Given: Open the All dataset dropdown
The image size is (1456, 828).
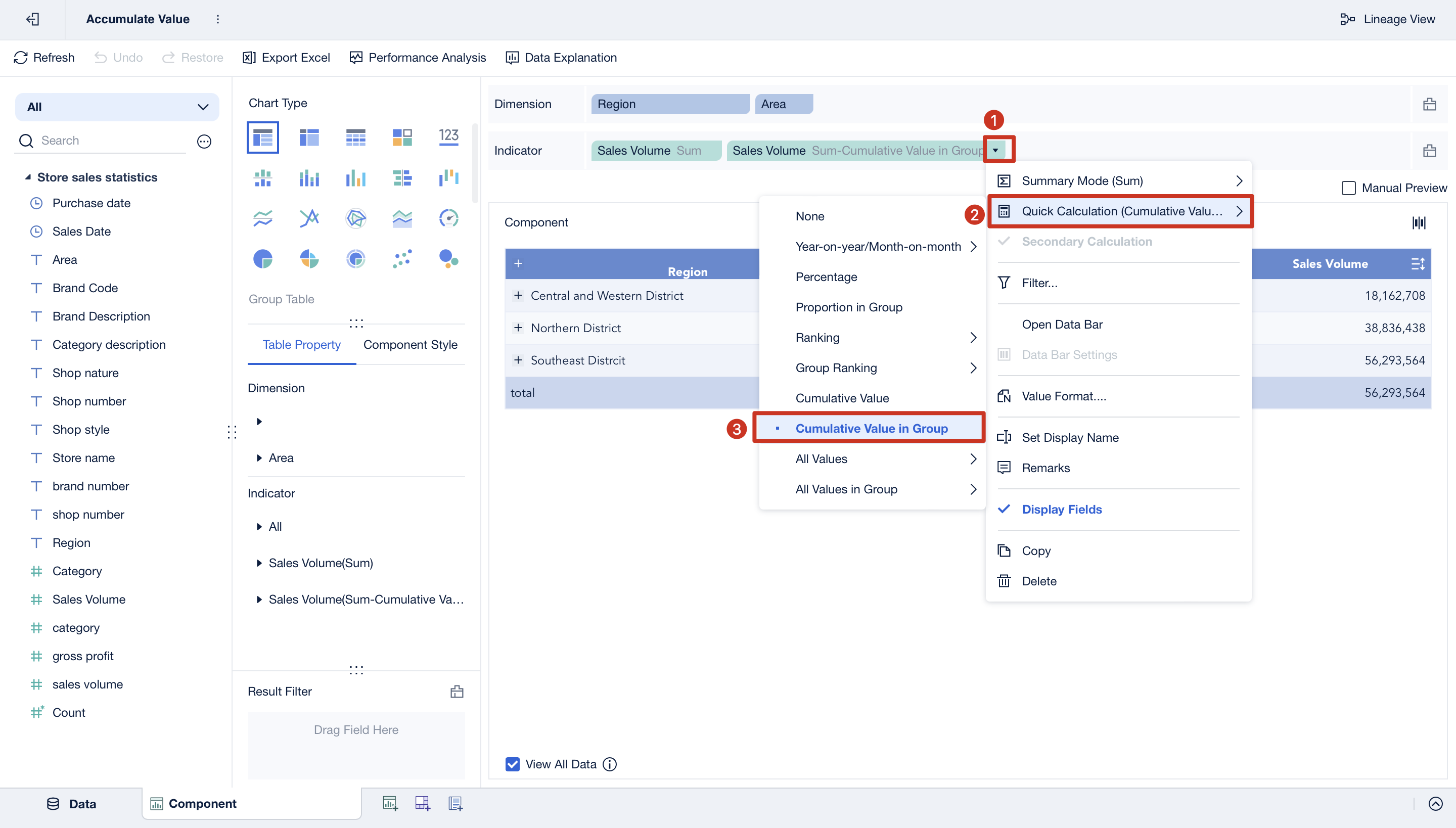Looking at the screenshot, I should point(117,107).
